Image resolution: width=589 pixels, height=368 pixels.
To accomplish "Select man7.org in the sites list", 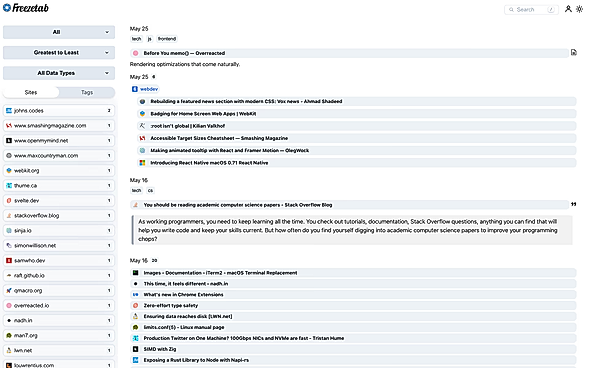I will pos(59,336).
